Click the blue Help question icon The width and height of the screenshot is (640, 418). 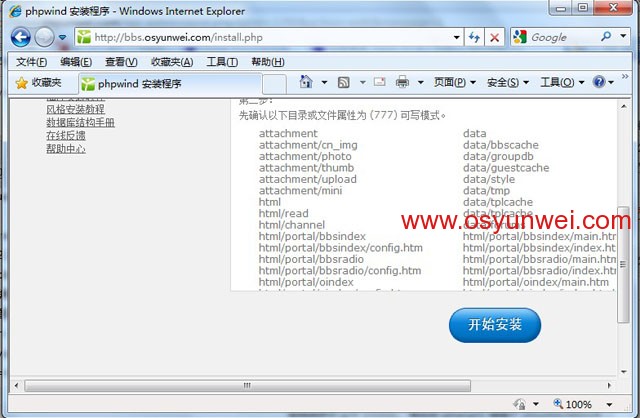click(599, 82)
